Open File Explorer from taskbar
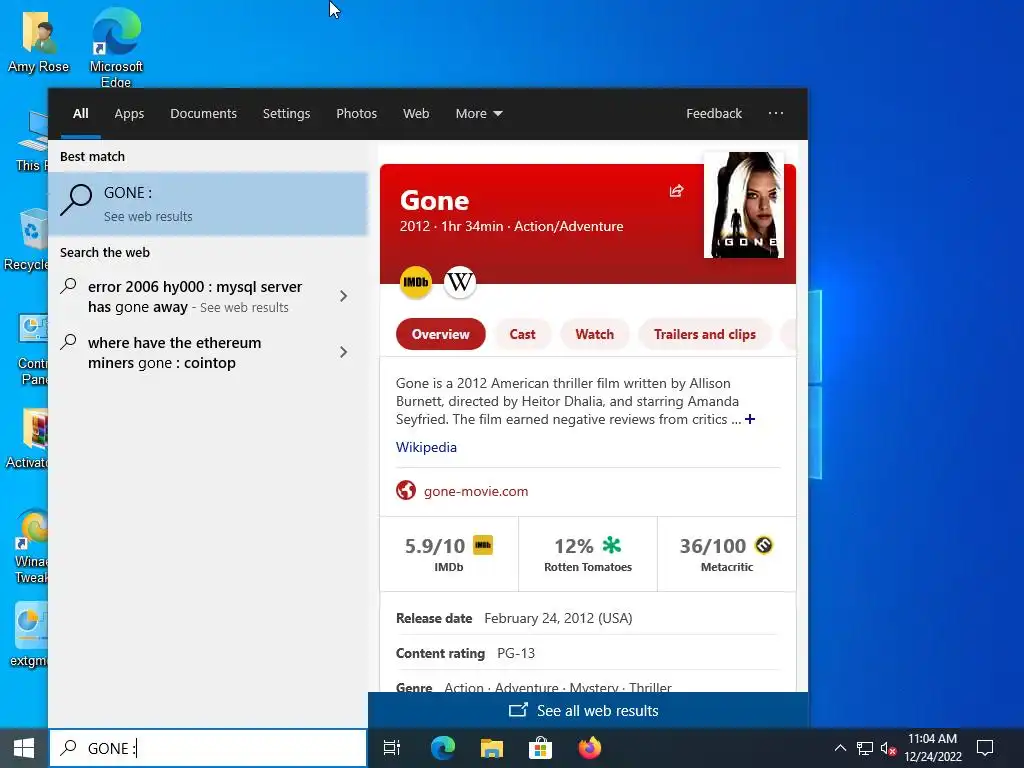1024x768 pixels. pyautogui.click(x=491, y=748)
